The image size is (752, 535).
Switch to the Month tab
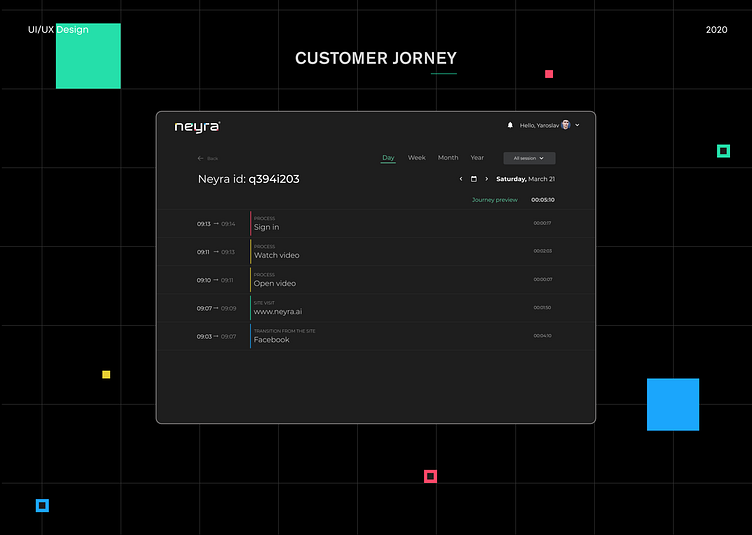click(448, 158)
